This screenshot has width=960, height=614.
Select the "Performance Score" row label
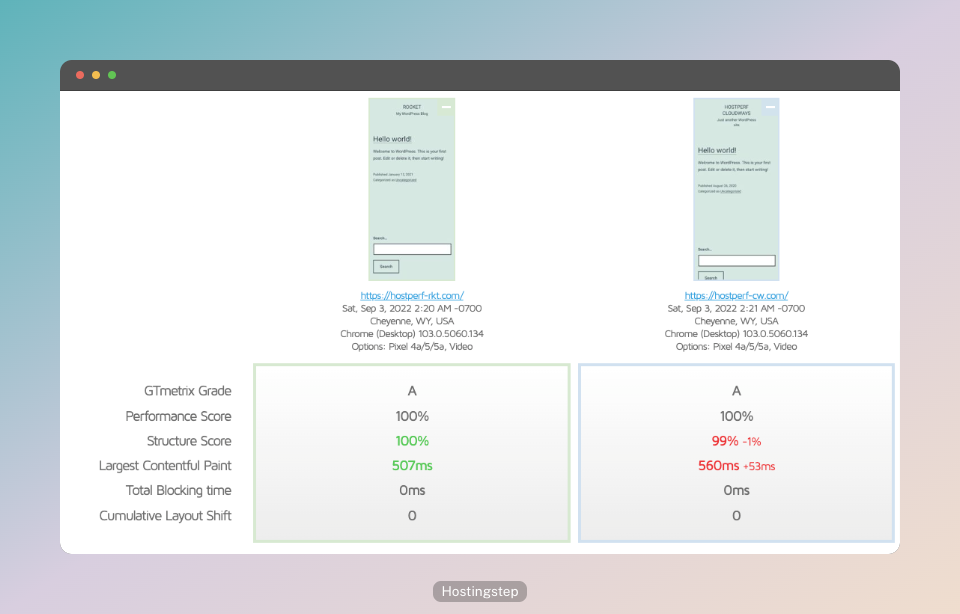(178, 416)
